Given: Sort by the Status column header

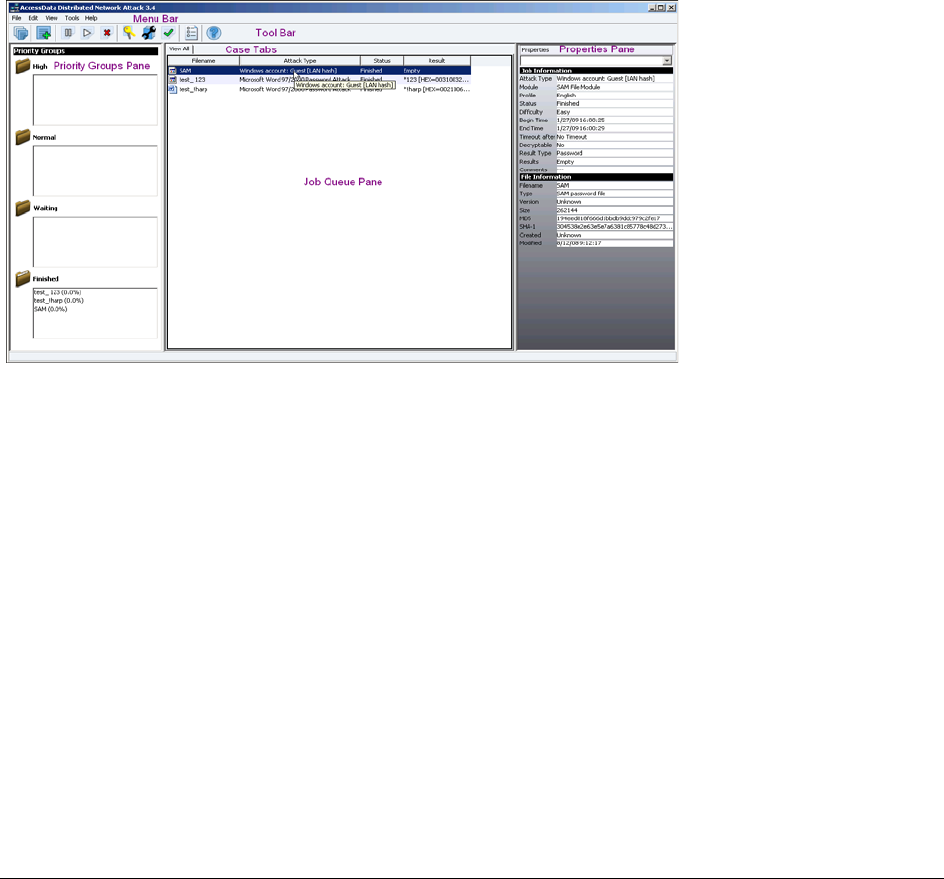Looking at the screenshot, I should (382, 61).
